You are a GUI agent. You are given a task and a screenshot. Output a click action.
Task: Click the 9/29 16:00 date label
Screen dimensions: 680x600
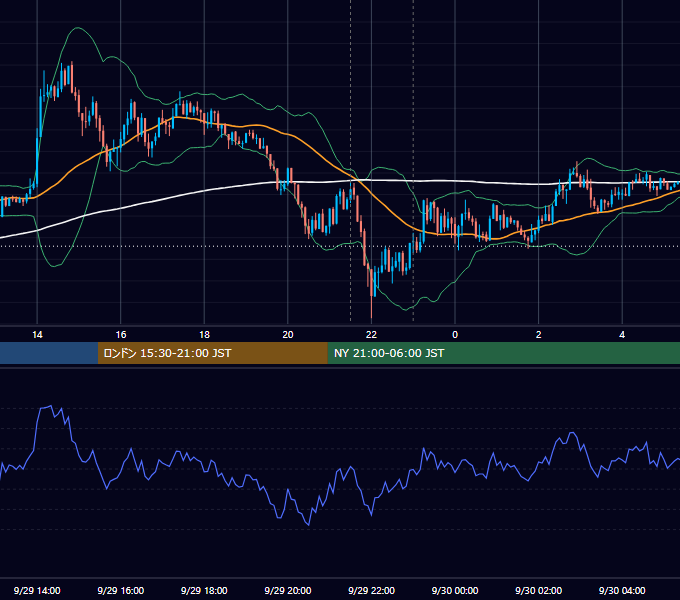point(121,590)
